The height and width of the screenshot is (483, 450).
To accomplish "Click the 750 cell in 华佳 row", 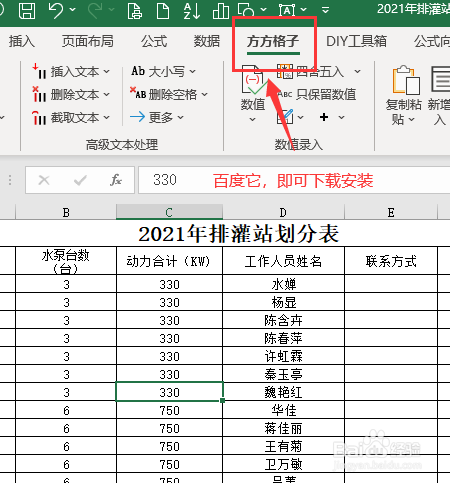I will (169, 410).
